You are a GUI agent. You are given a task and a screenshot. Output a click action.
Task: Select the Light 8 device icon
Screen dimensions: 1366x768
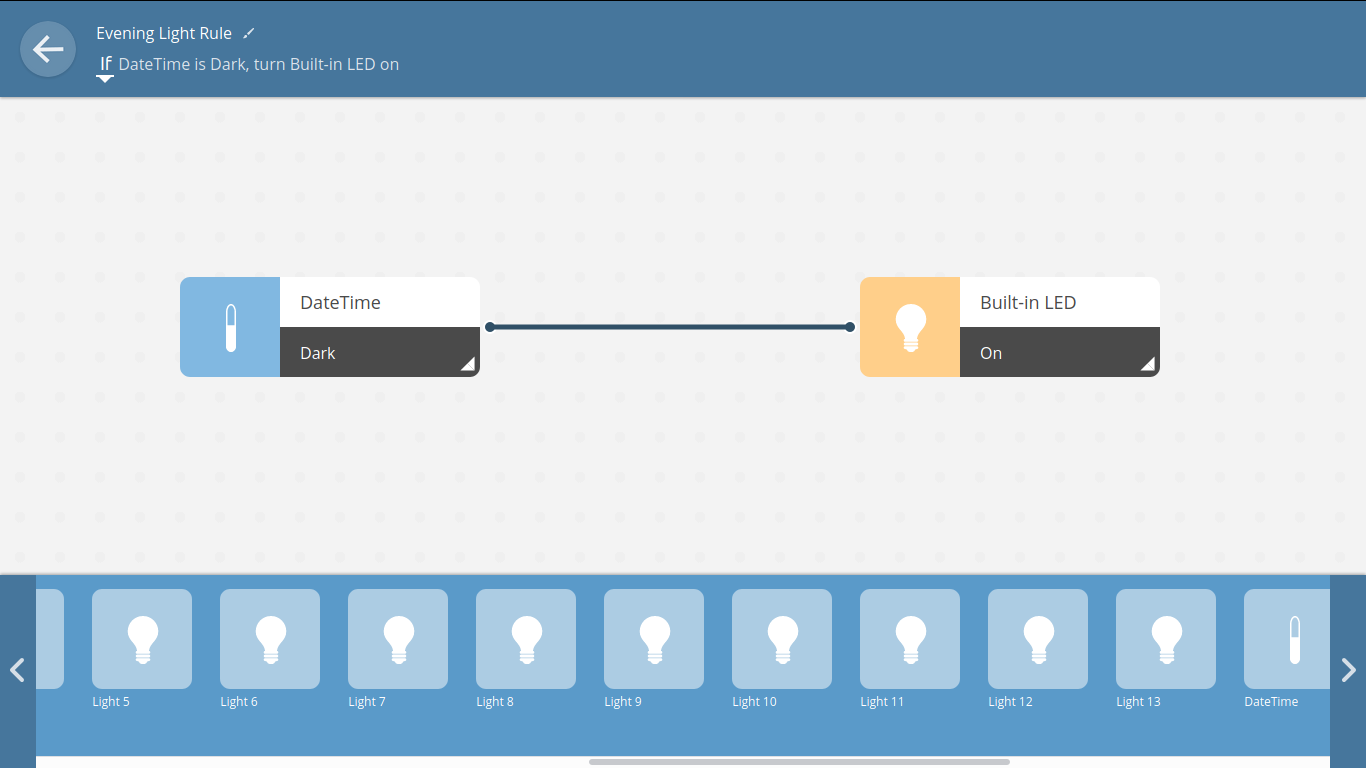click(x=525, y=639)
